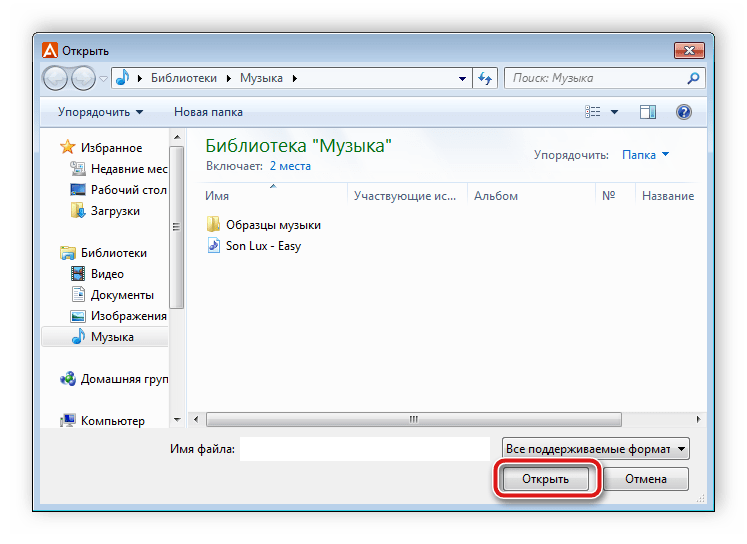Select Домашняя группа in the sidebar

124,379
